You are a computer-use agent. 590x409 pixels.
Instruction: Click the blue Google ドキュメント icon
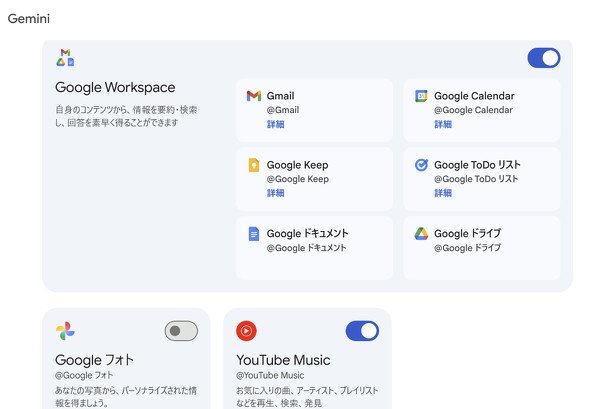click(254, 234)
